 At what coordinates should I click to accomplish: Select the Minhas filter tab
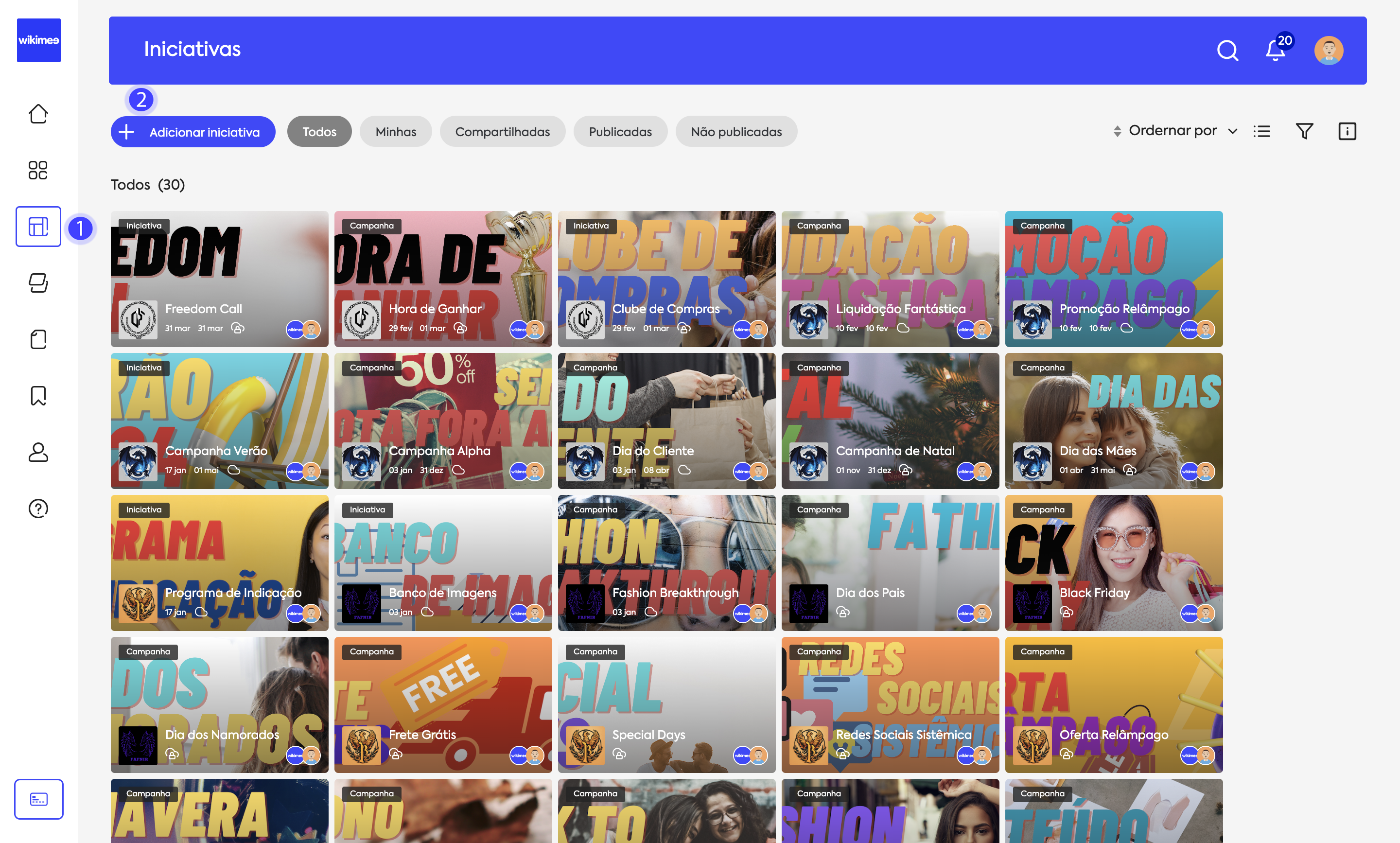click(395, 132)
